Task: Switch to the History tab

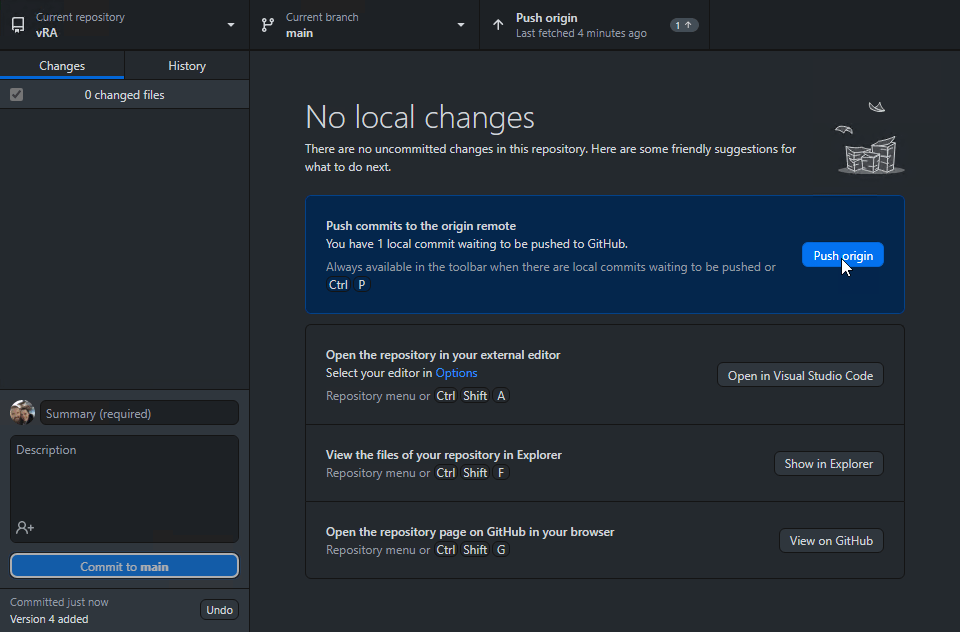Action: [x=187, y=66]
